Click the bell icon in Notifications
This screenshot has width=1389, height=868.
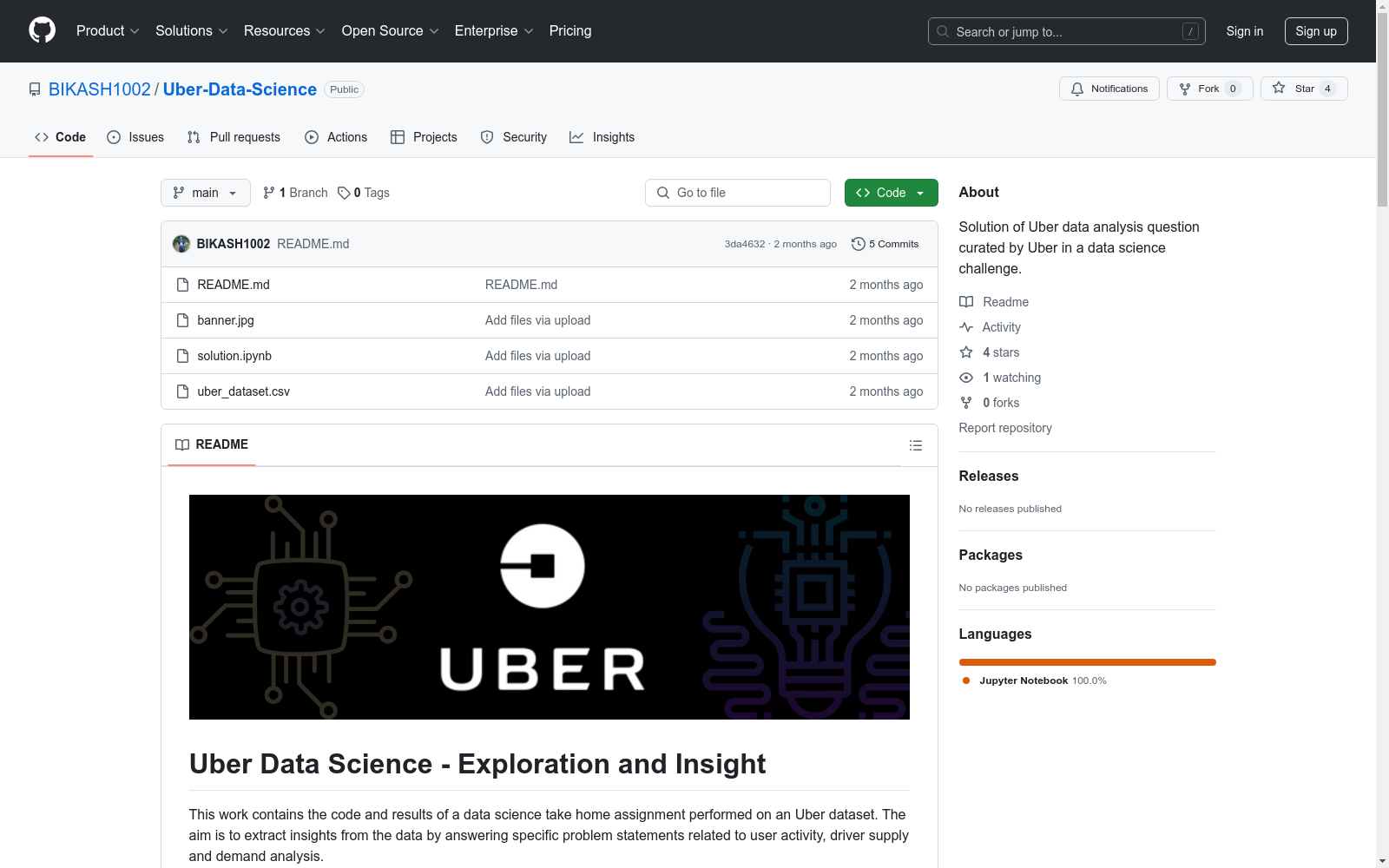[x=1077, y=89]
